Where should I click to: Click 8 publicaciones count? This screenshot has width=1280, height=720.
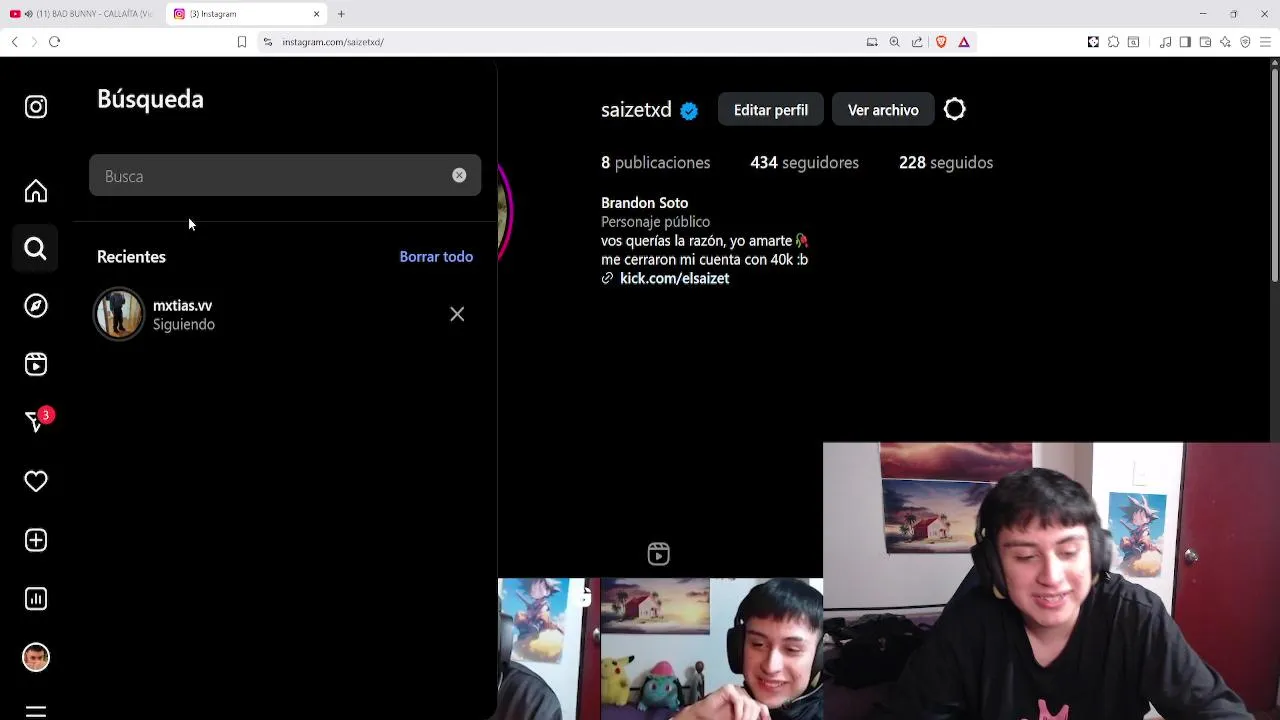[x=656, y=163]
